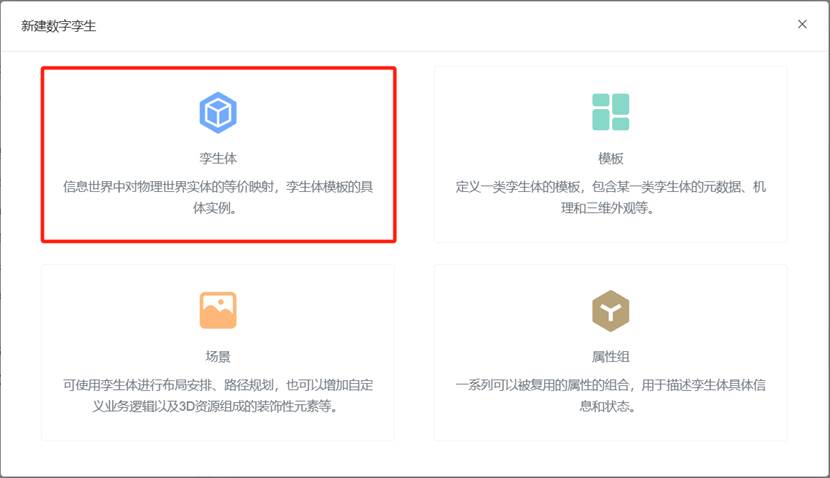
Task: Click the 场景 description starting 可使用孪生体
Action: 218,395
